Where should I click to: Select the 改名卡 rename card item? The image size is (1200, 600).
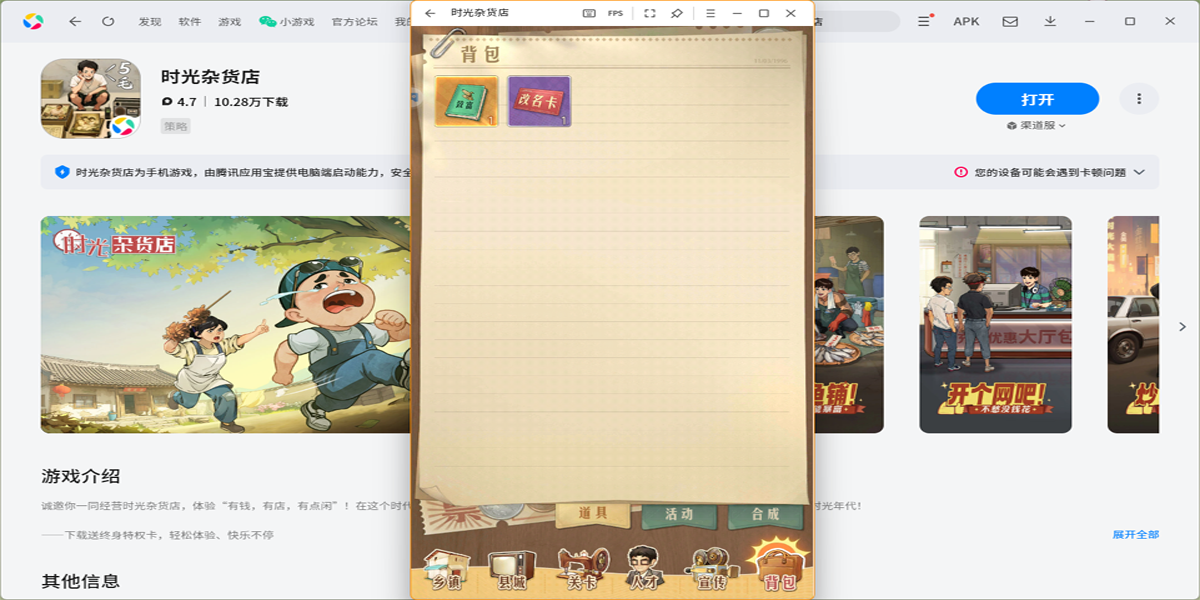(x=539, y=101)
